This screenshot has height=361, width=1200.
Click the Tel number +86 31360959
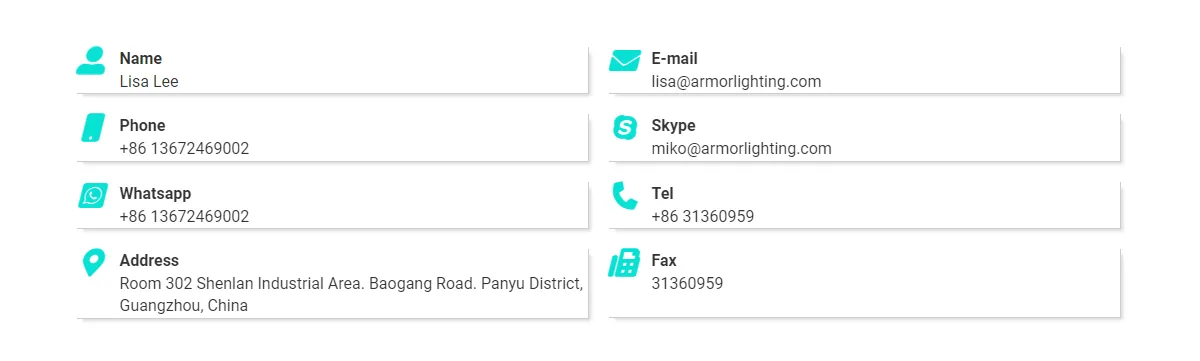click(702, 216)
